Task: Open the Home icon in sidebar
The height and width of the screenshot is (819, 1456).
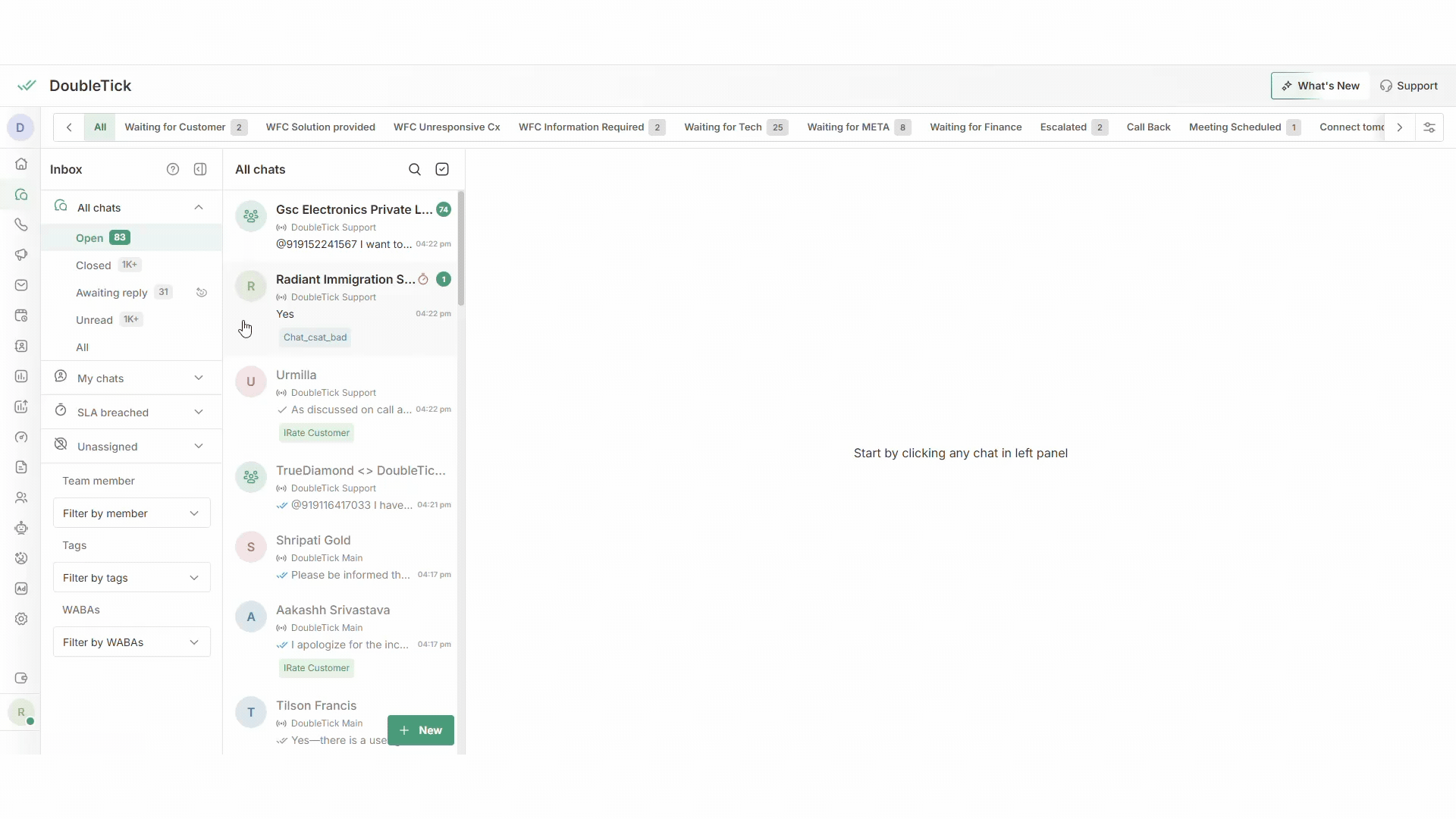Action: click(x=21, y=164)
